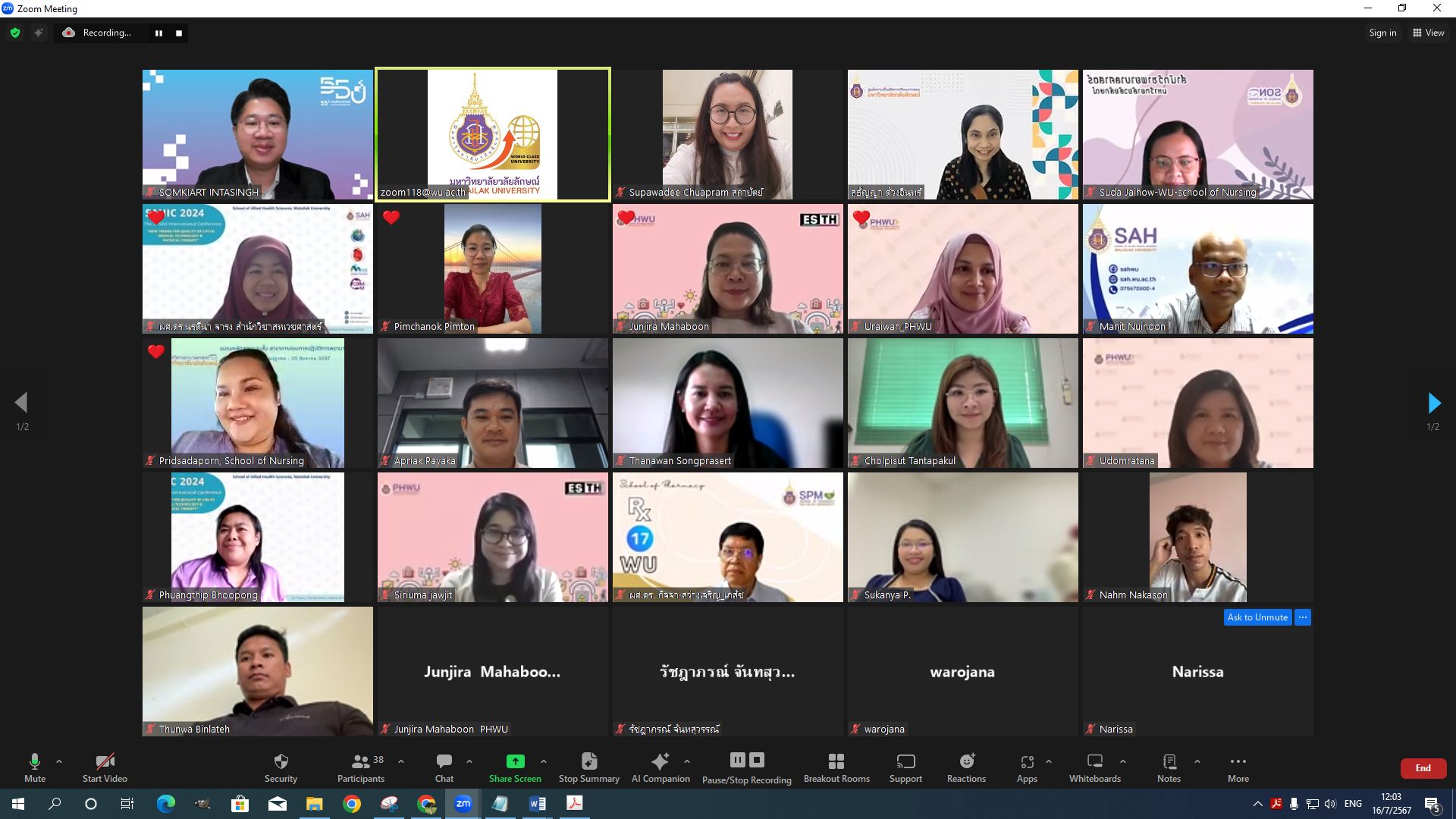Click the green Share Screen icon
Image resolution: width=1456 pixels, height=819 pixels.
click(x=515, y=761)
